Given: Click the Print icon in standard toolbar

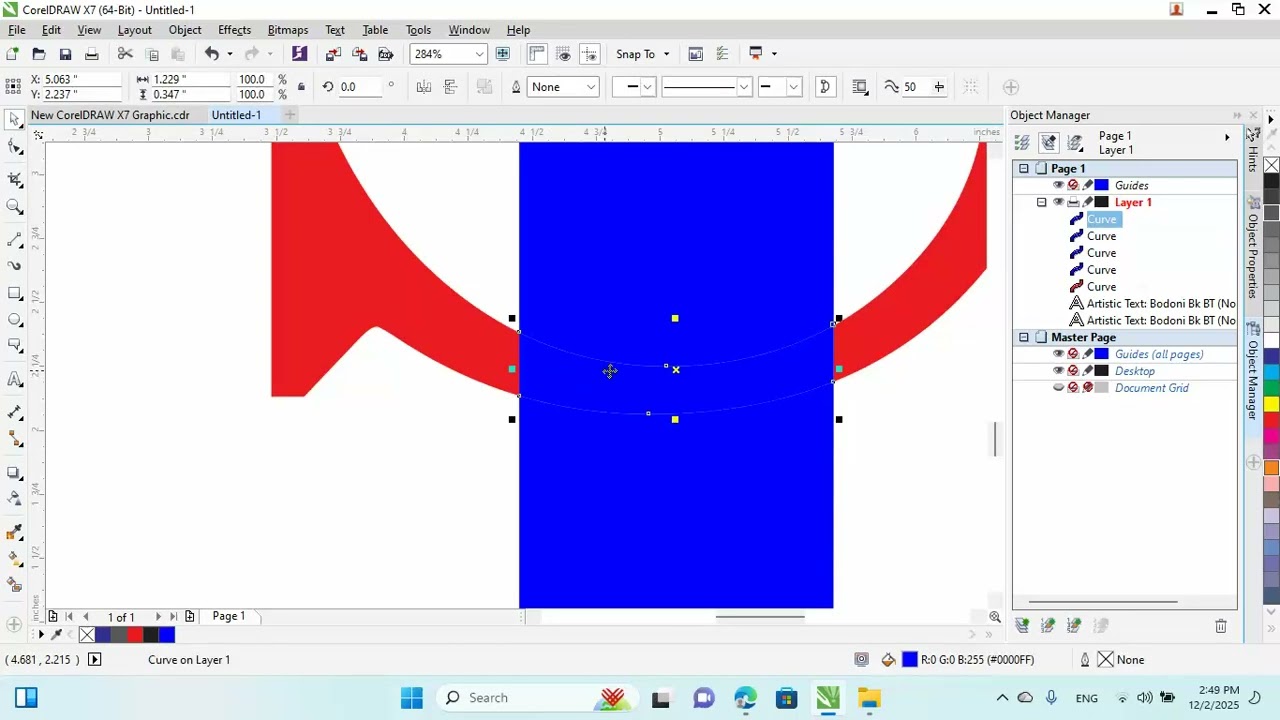Looking at the screenshot, I should 92,54.
